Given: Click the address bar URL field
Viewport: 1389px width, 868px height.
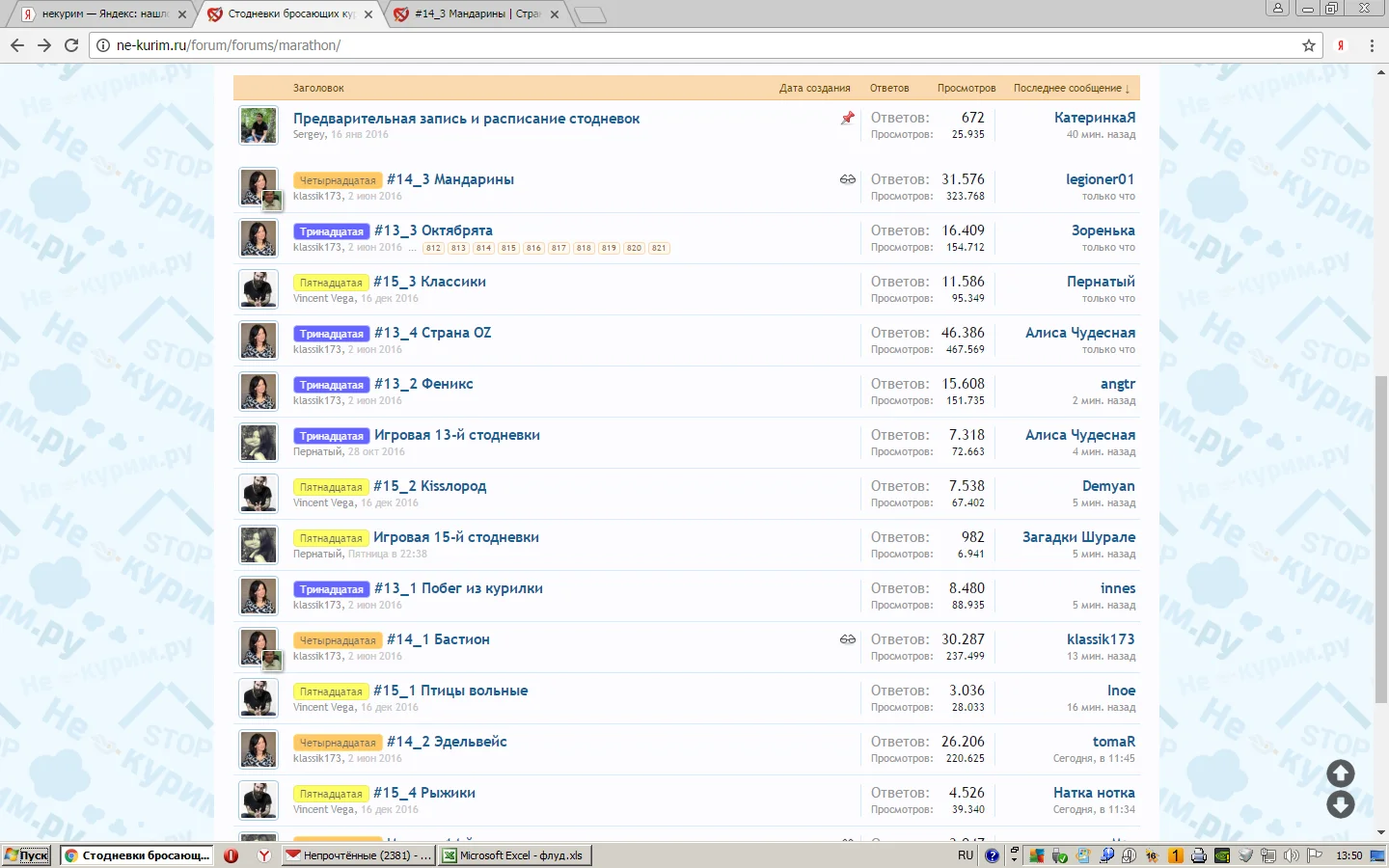Looking at the screenshot, I should (675, 45).
